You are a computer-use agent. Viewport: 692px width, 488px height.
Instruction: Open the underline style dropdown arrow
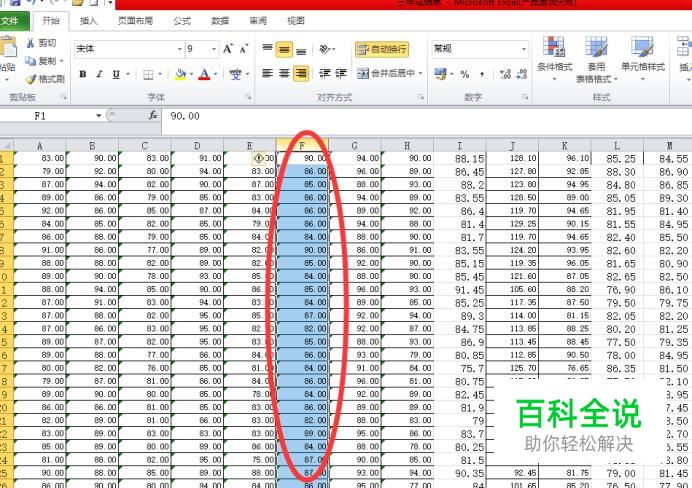pyautogui.click(x=128, y=74)
